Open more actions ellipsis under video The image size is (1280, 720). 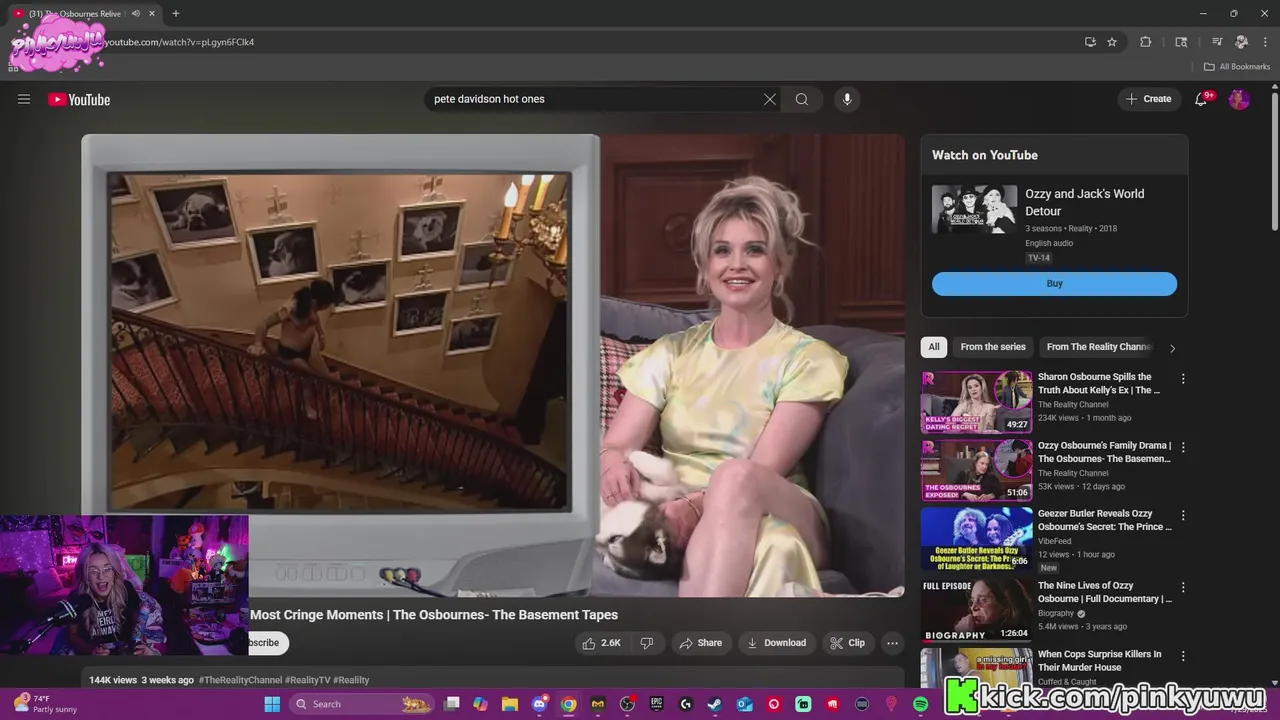pyautogui.click(x=892, y=643)
